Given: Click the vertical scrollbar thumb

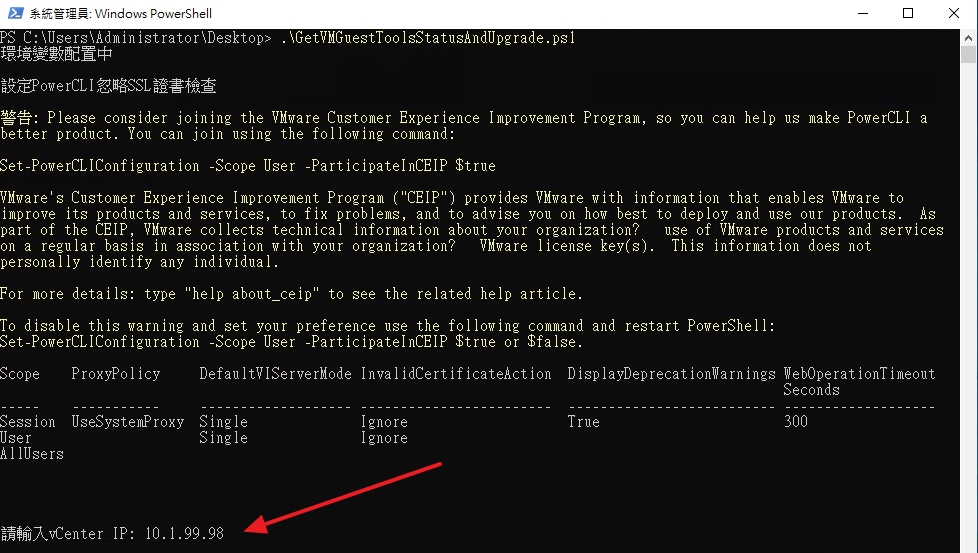Looking at the screenshot, I should [x=968, y=54].
